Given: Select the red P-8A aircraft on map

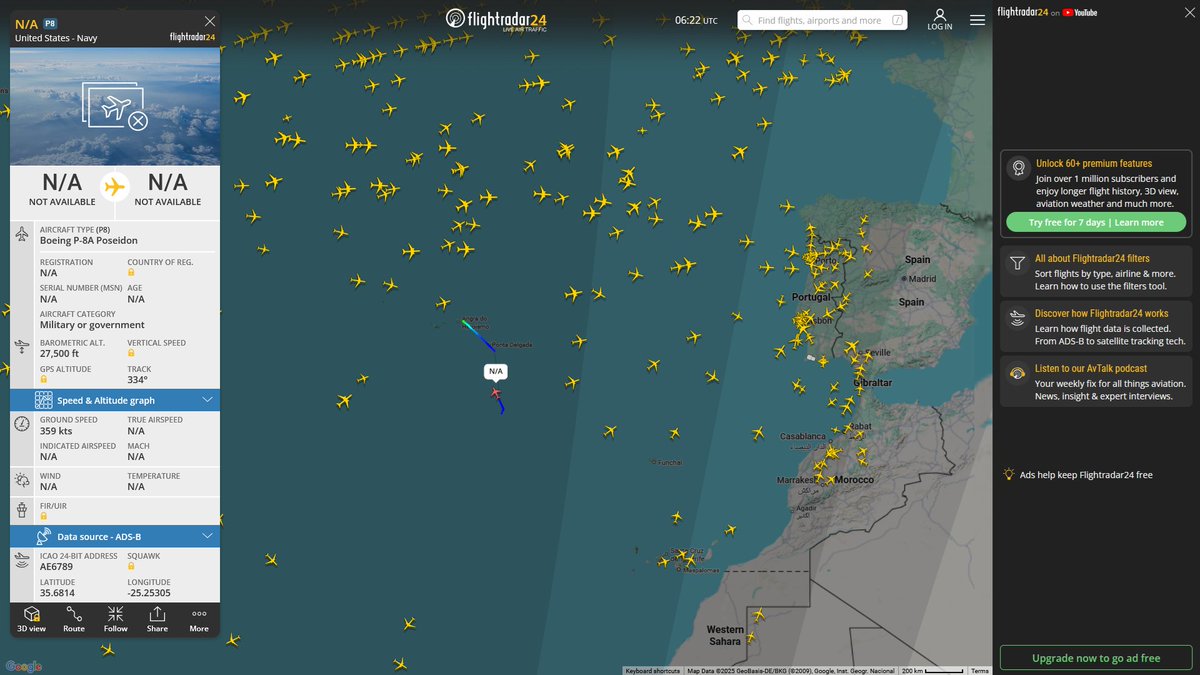Looking at the screenshot, I should coord(496,393).
